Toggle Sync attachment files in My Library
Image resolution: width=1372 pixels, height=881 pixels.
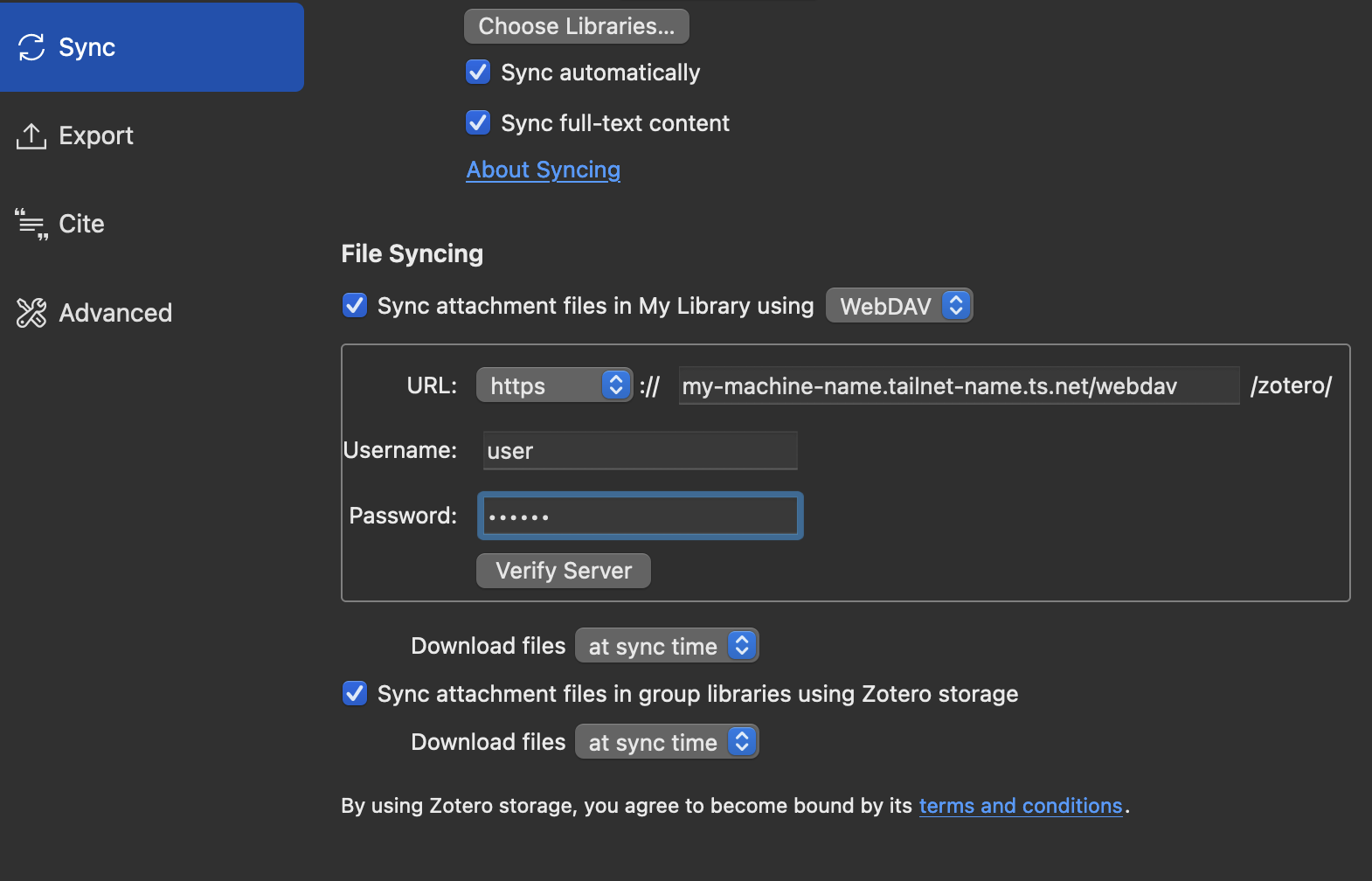tap(355, 305)
